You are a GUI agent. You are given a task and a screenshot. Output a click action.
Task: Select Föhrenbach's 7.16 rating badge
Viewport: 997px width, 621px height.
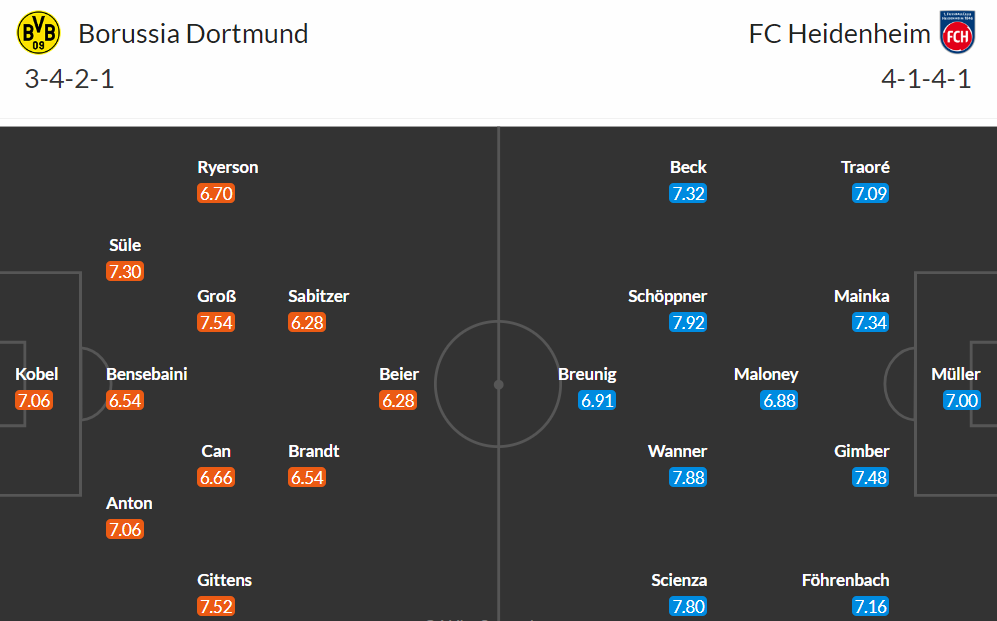(870, 606)
